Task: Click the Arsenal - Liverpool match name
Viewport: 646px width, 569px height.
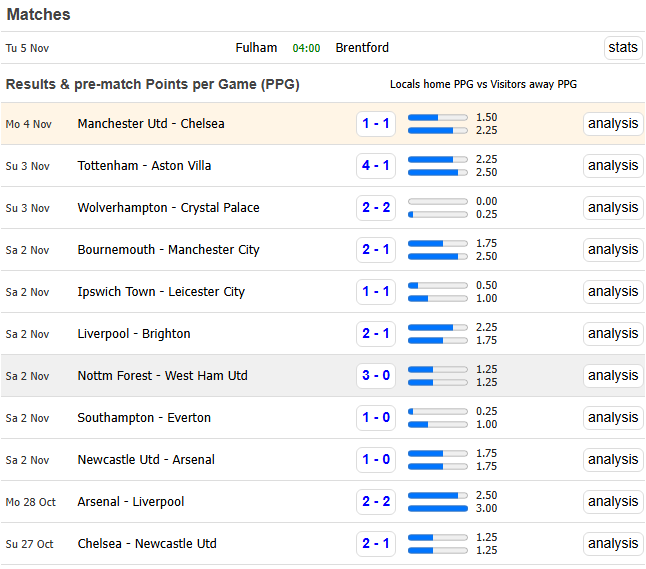Action: (x=131, y=502)
